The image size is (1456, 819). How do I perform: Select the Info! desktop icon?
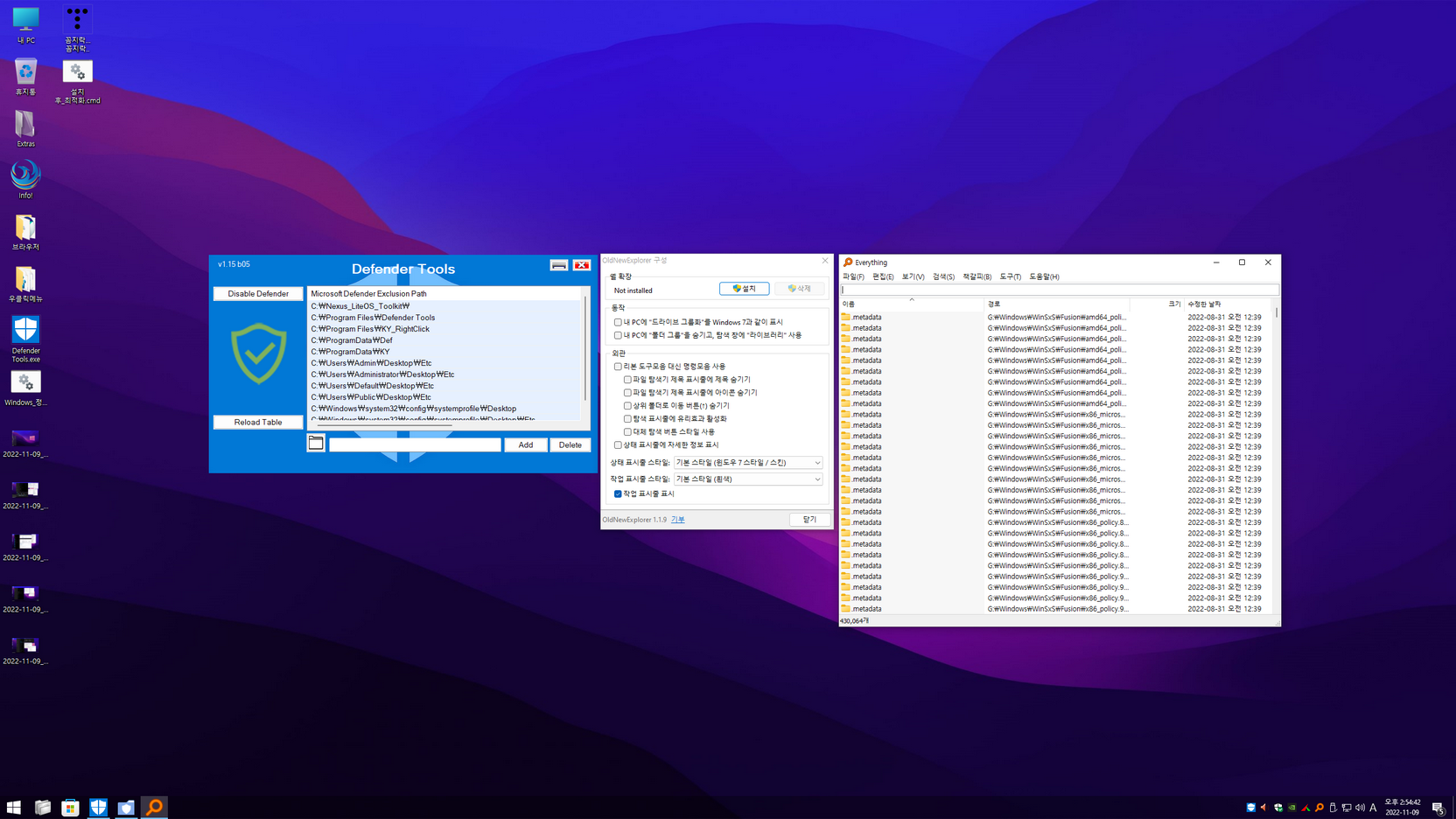point(25,179)
